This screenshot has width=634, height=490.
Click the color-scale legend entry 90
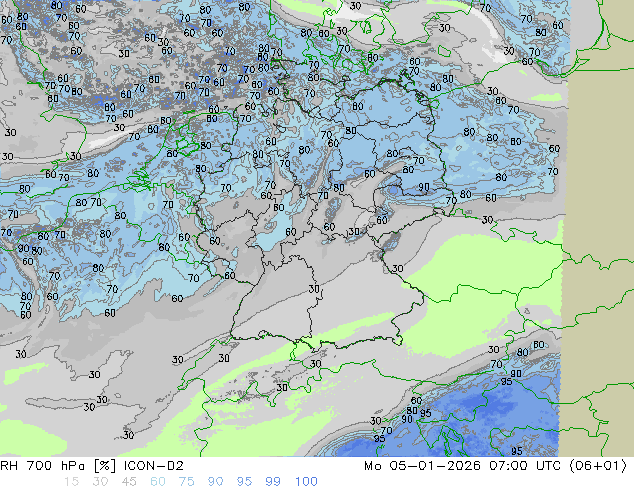[x=215, y=482]
